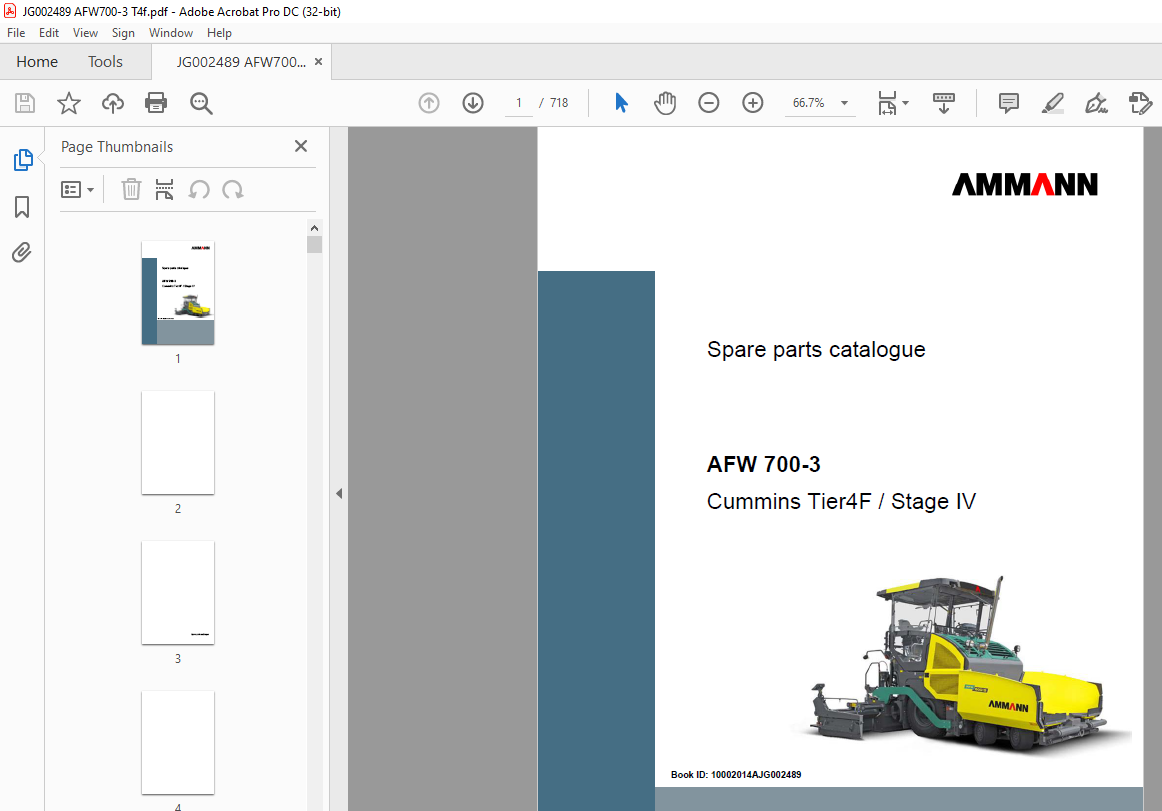Go to previous page arrow
The width and height of the screenshot is (1162, 811).
coord(429,103)
